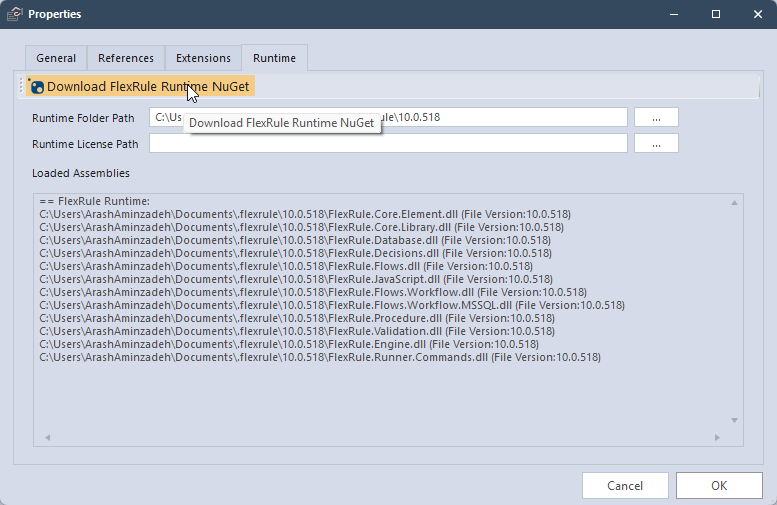Select the FlexRule.Procedure.dll line
The height and width of the screenshot is (505, 777).
coord(297,318)
